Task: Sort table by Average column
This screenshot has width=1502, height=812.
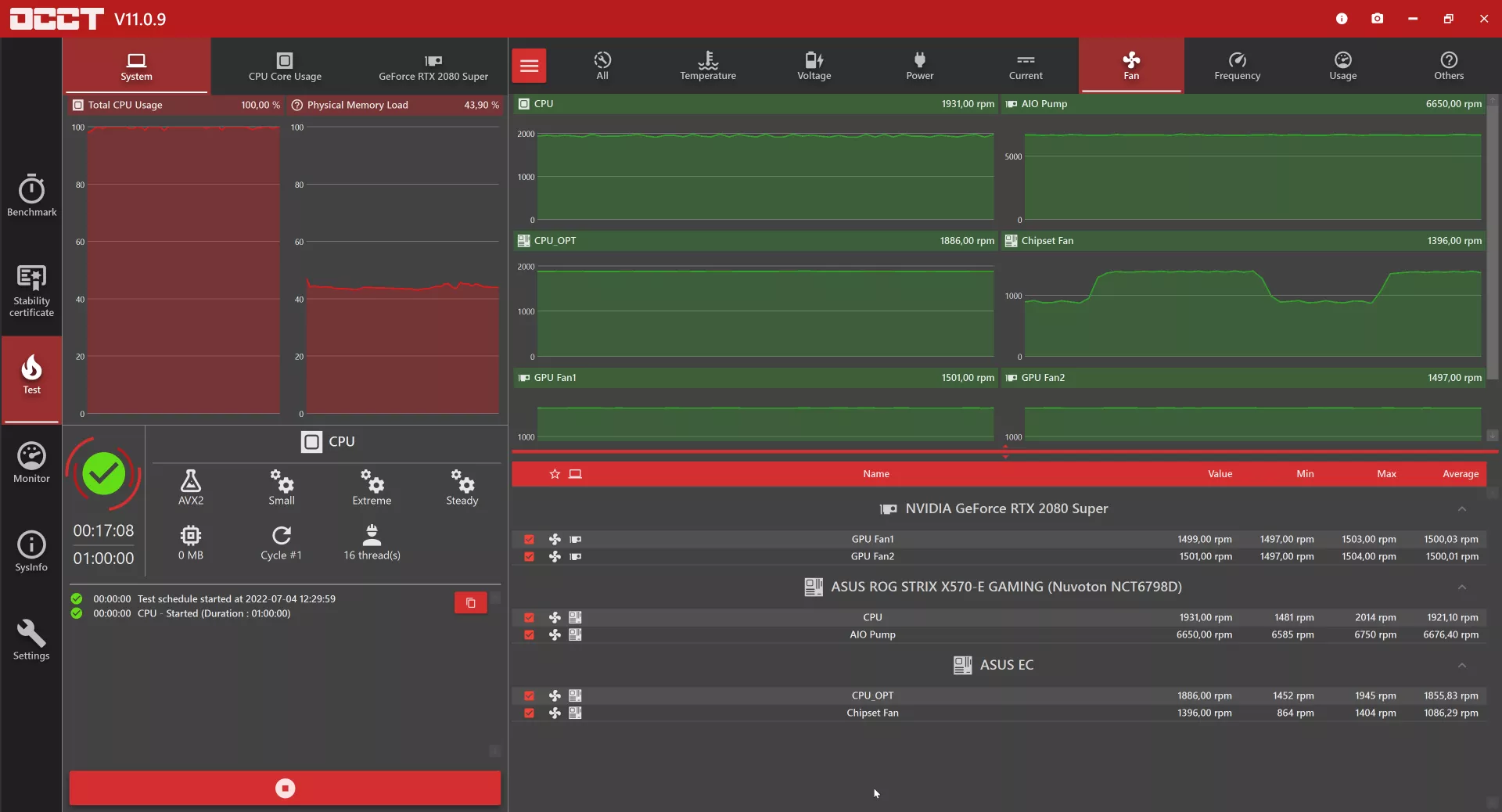Action: pyautogui.click(x=1461, y=474)
